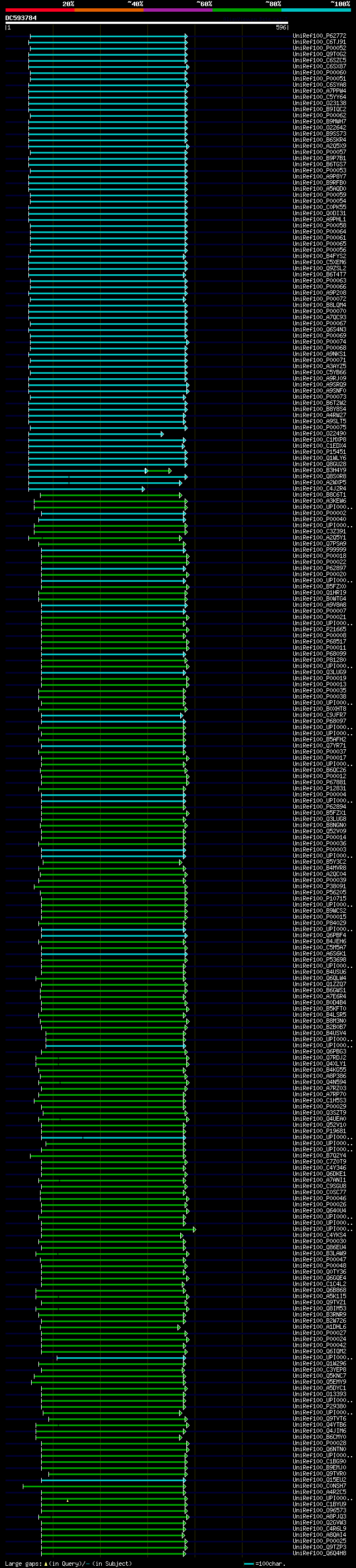Select hit UniRef100_P81280
Screen dimensions: 356x1568
[x=319, y=660]
